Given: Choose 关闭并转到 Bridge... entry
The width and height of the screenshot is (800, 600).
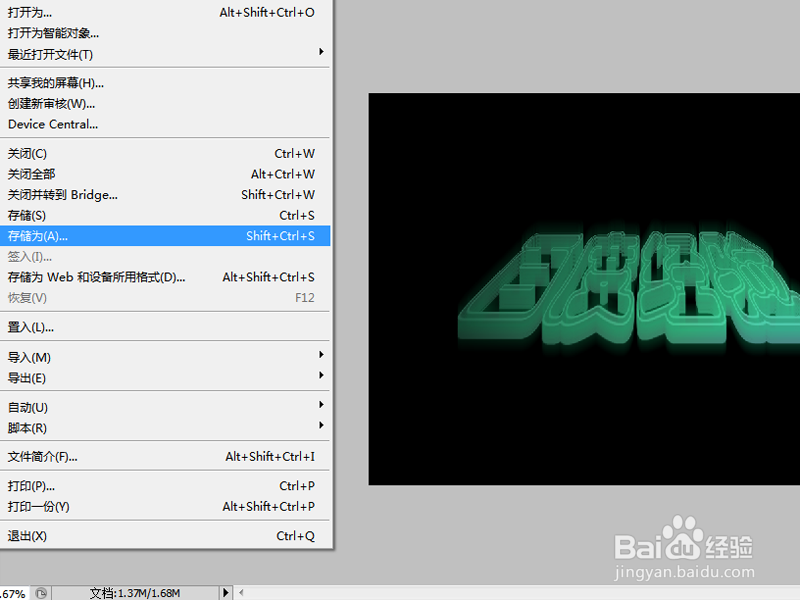Looking at the screenshot, I should click(x=165, y=195).
